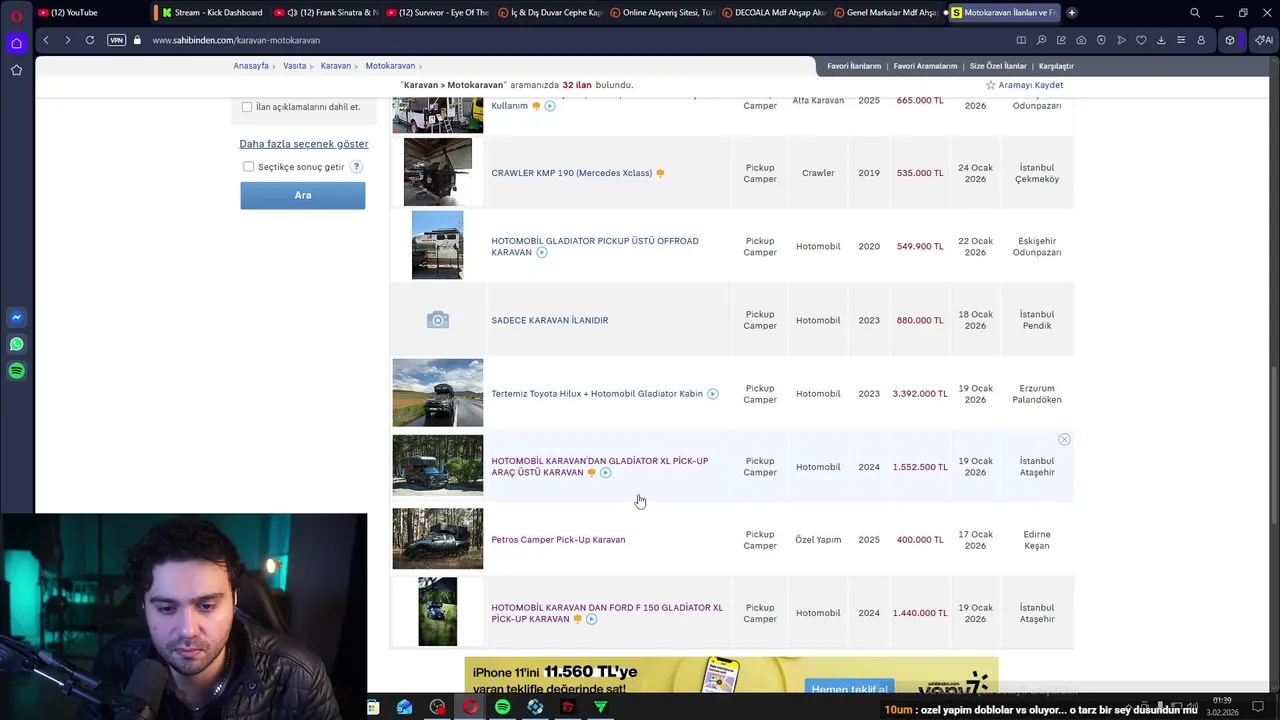Play video icon on Tertemiz Toyota Hilux listing
This screenshot has width=1280, height=720.
[713, 394]
